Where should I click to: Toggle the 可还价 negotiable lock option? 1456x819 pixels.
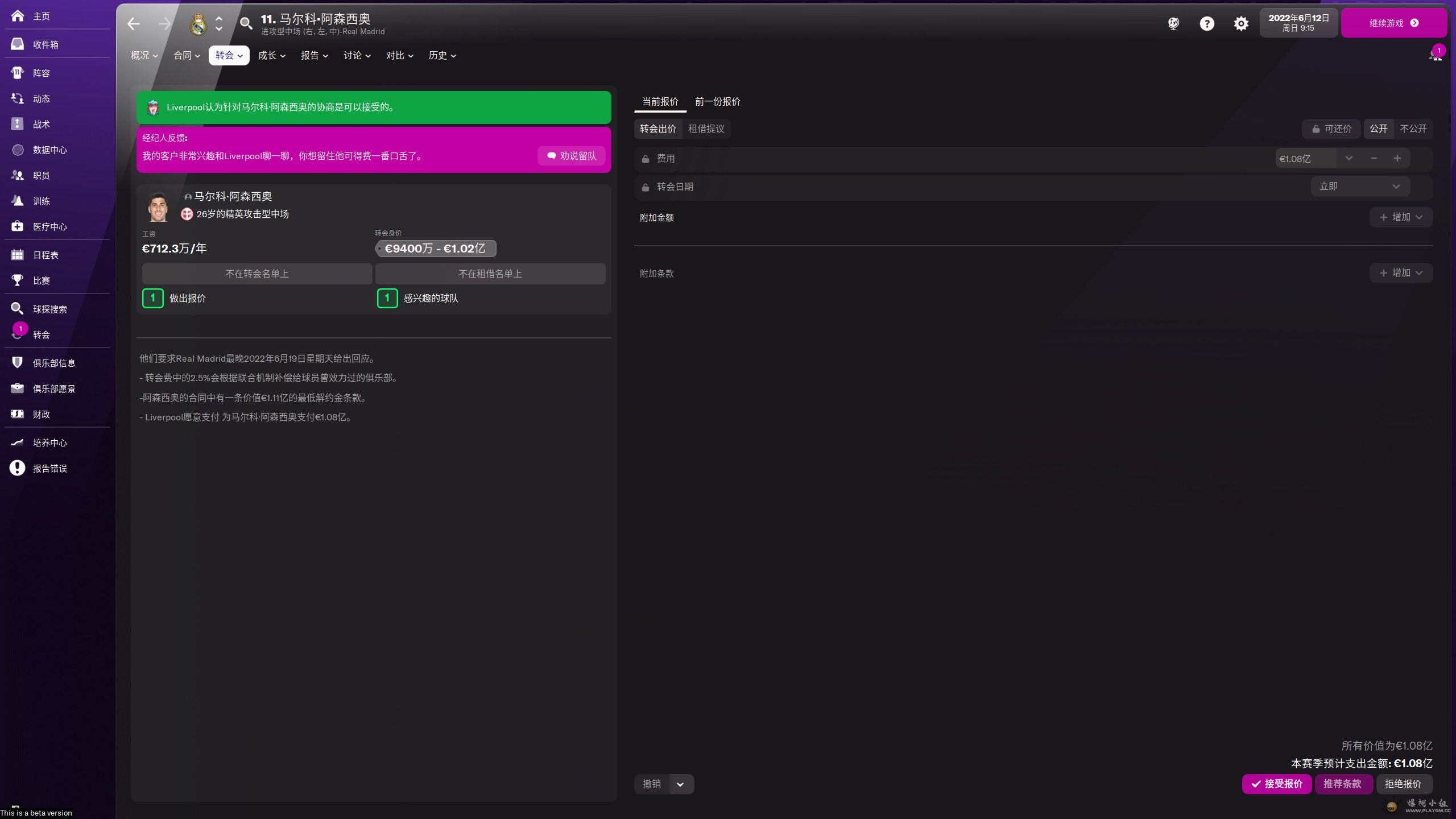pos(1331,129)
